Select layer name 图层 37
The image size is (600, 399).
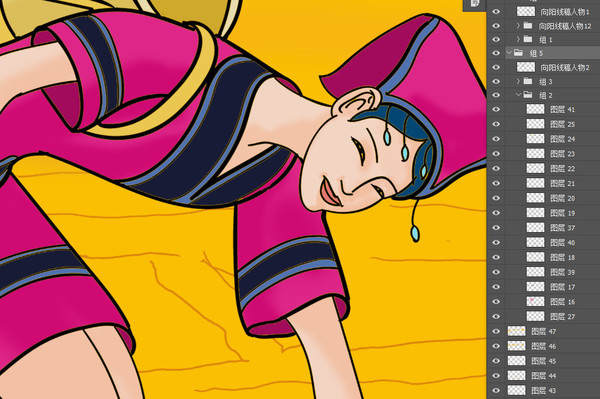[x=562, y=228]
